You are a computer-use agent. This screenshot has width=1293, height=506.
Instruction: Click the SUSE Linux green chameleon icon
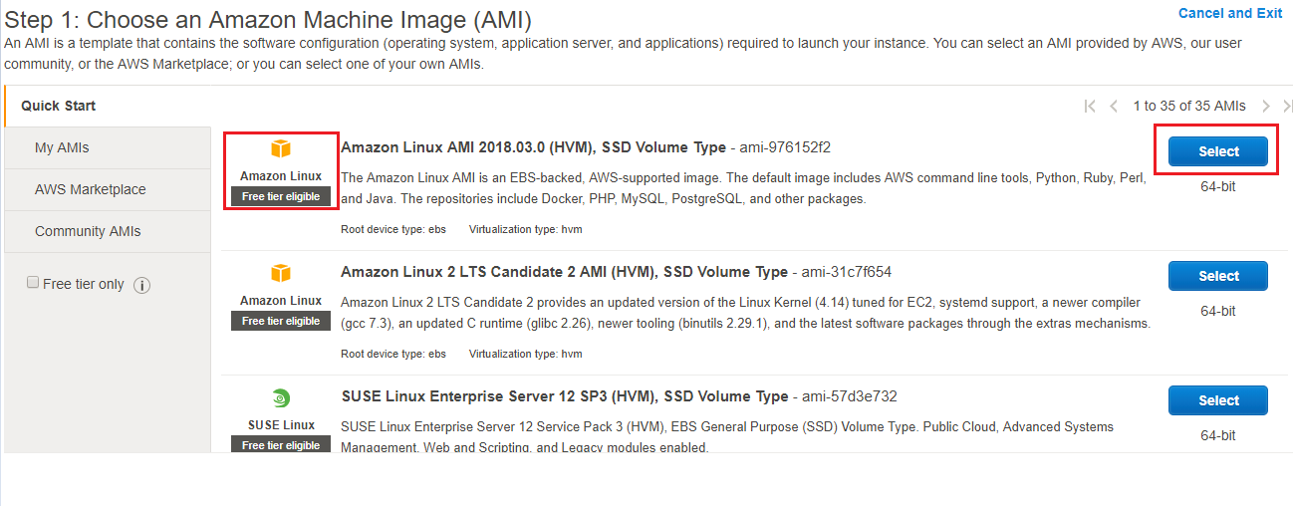(x=281, y=397)
